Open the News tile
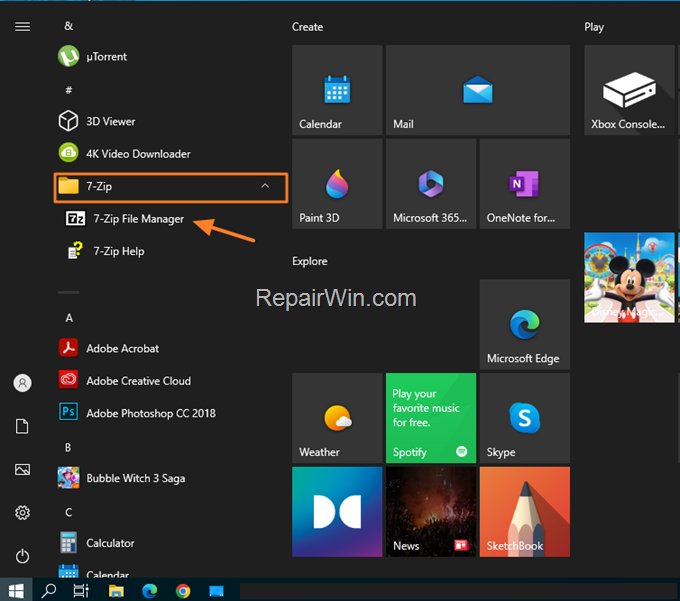The image size is (680, 601). pyautogui.click(x=431, y=511)
